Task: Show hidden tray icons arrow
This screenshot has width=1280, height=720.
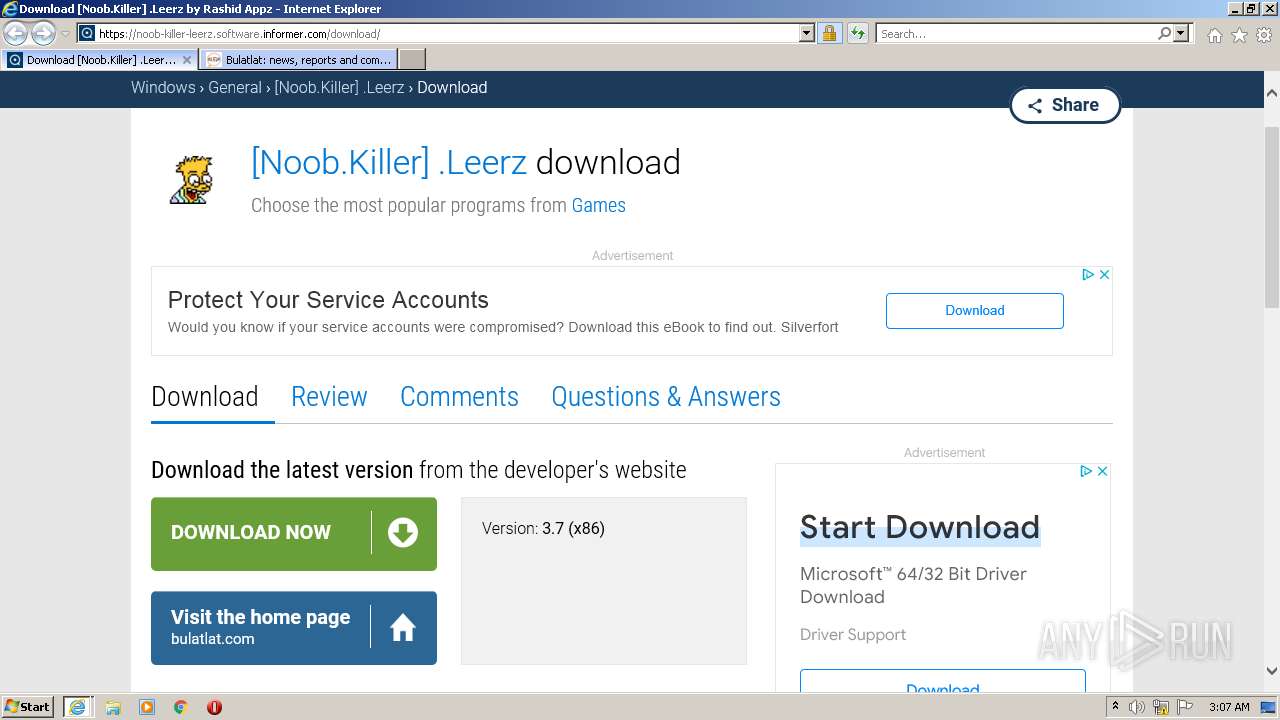Action: click(x=1116, y=707)
